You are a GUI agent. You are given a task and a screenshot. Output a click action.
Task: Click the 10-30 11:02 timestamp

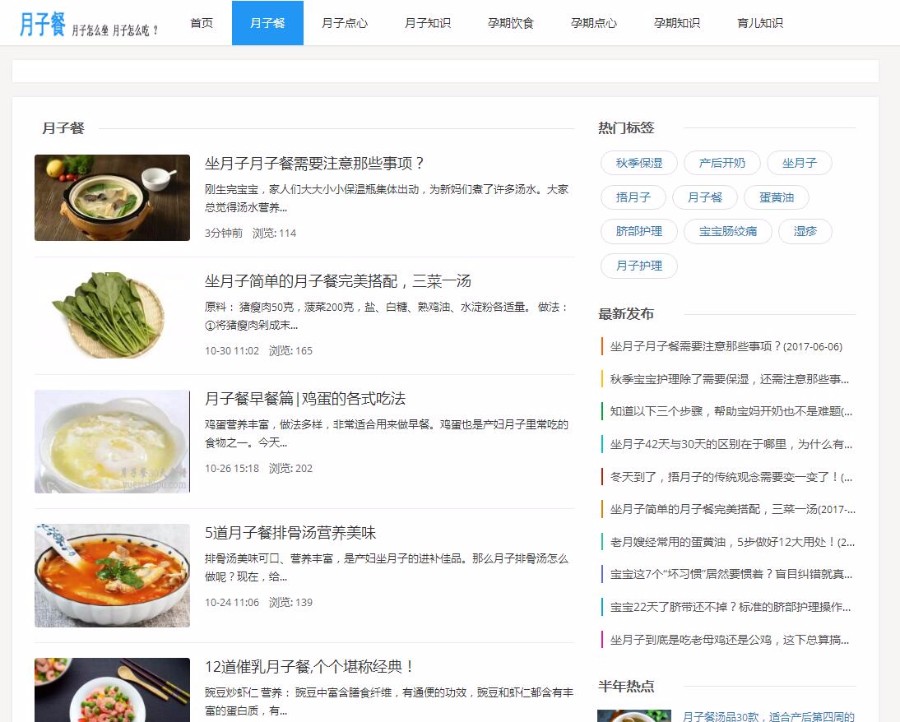[x=232, y=351]
